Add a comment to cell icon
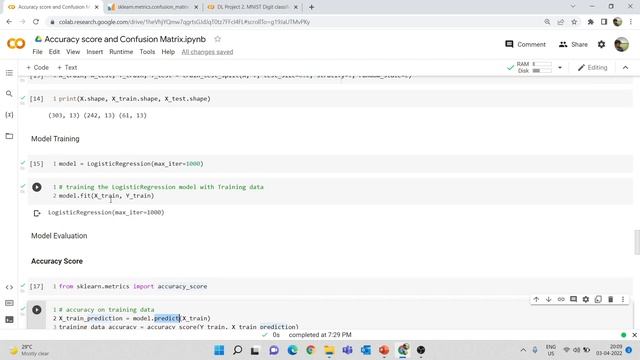 point(573,299)
